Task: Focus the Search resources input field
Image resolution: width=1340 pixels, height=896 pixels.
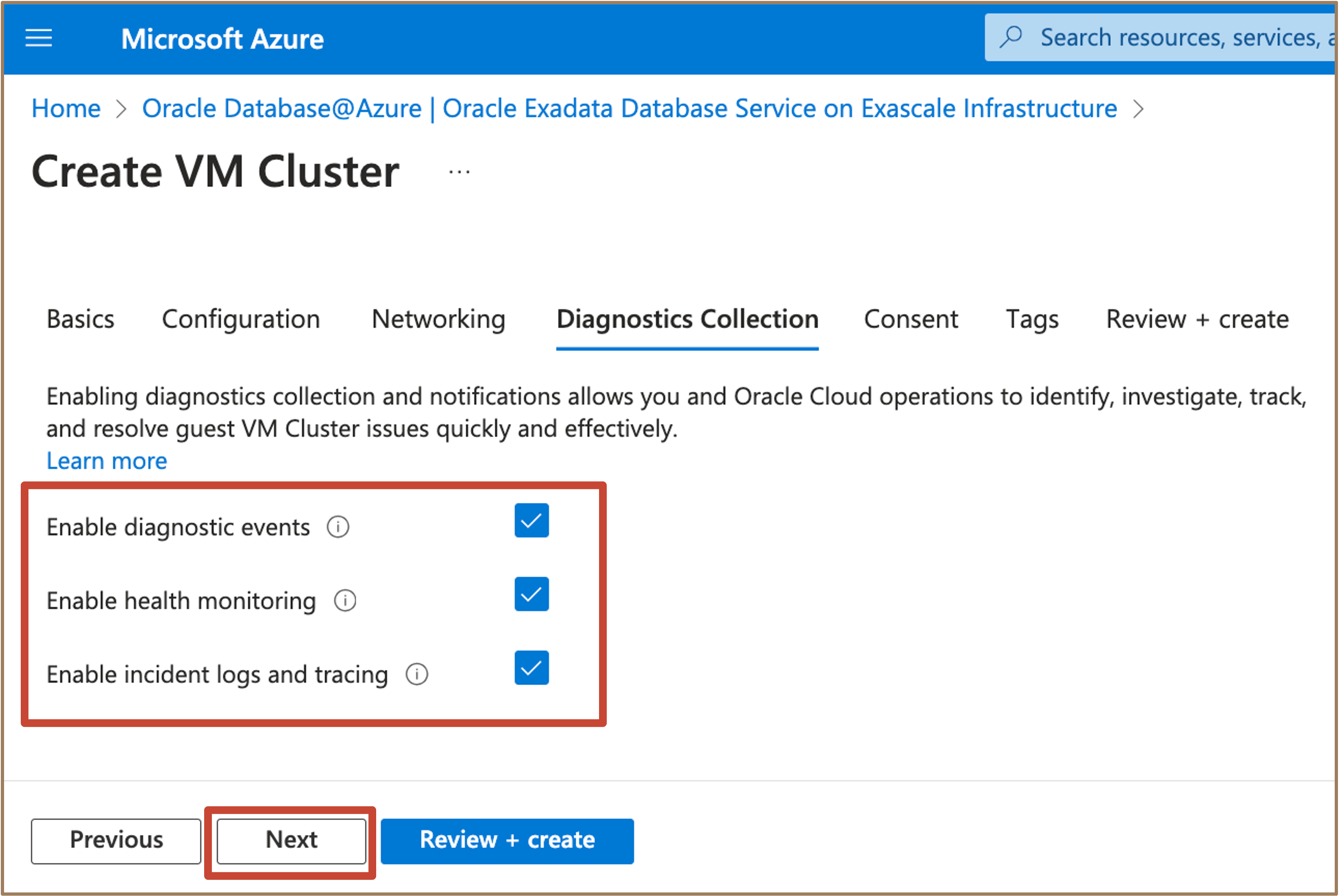Action: point(1161,37)
